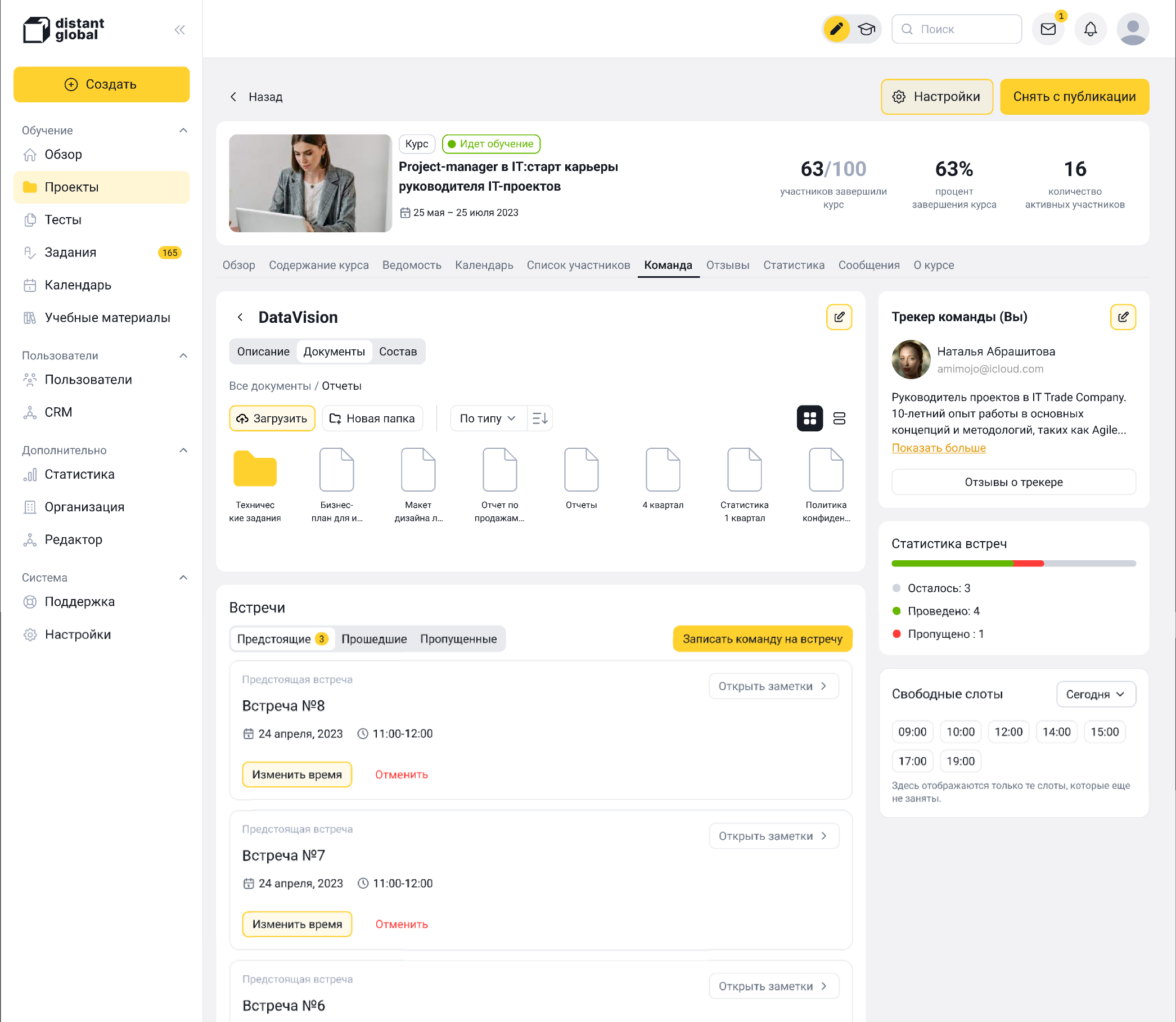Collapse the Обучение sidebar section
Image resolution: width=1176 pixels, height=1022 pixels.
pyautogui.click(x=183, y=130)
